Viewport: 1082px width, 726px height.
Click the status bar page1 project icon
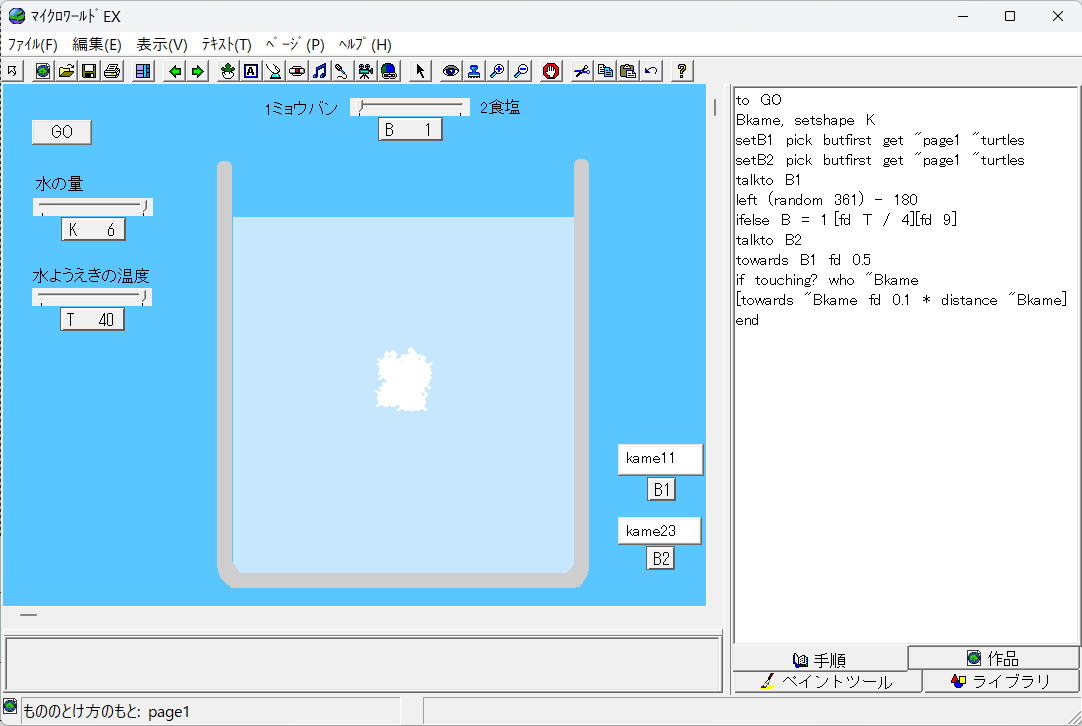[10, 707]
